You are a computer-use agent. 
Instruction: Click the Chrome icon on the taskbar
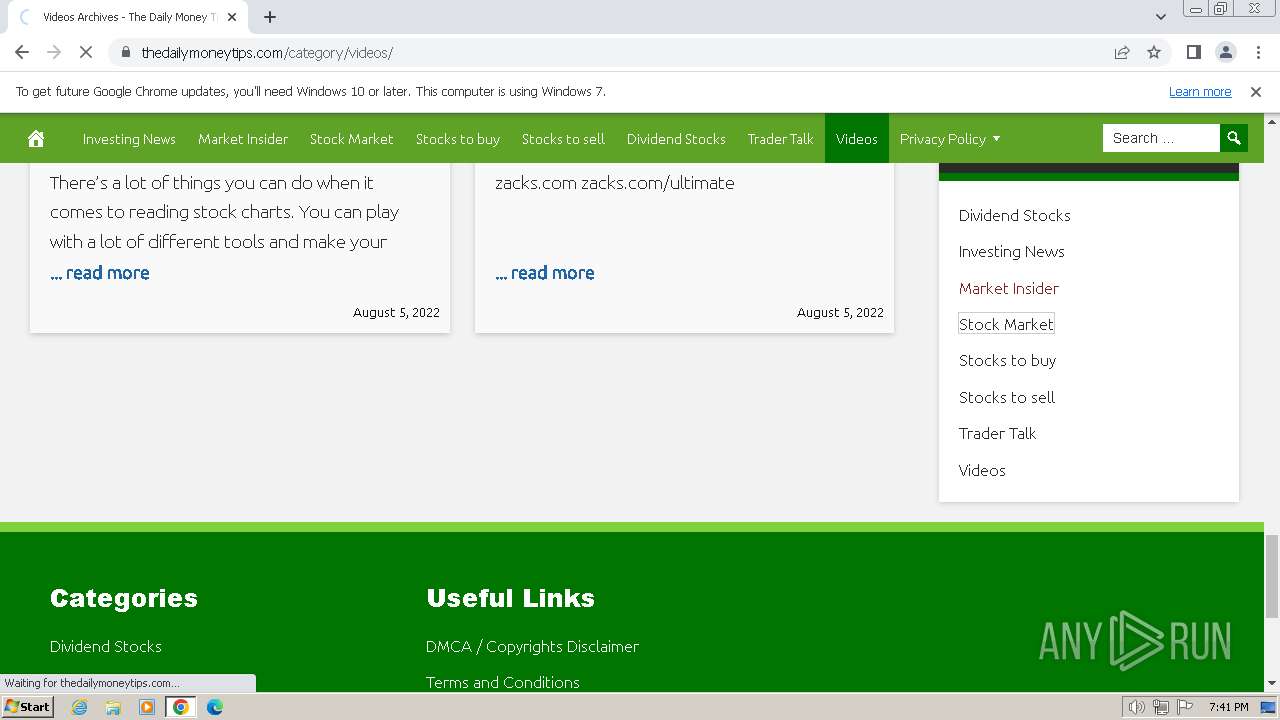click(x=181, y=706)
